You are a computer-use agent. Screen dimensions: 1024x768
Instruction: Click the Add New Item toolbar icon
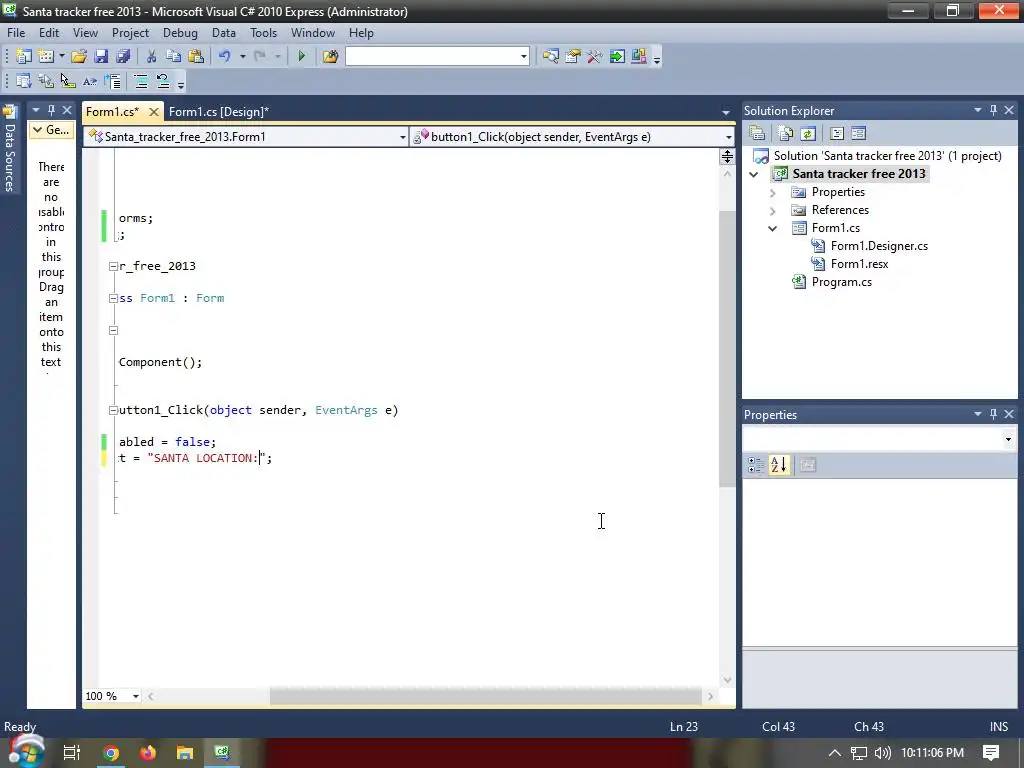pos(46,57)
